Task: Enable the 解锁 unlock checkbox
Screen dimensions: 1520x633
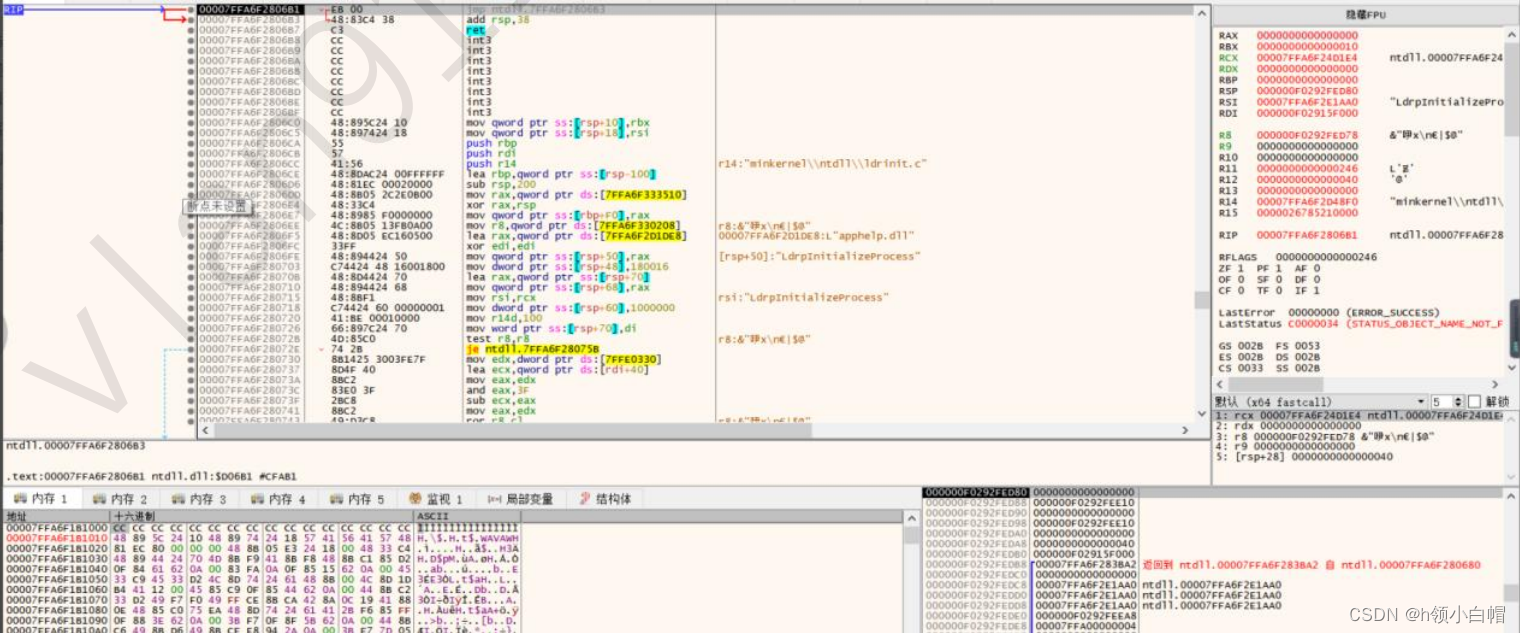Action: coord(1473,402)
